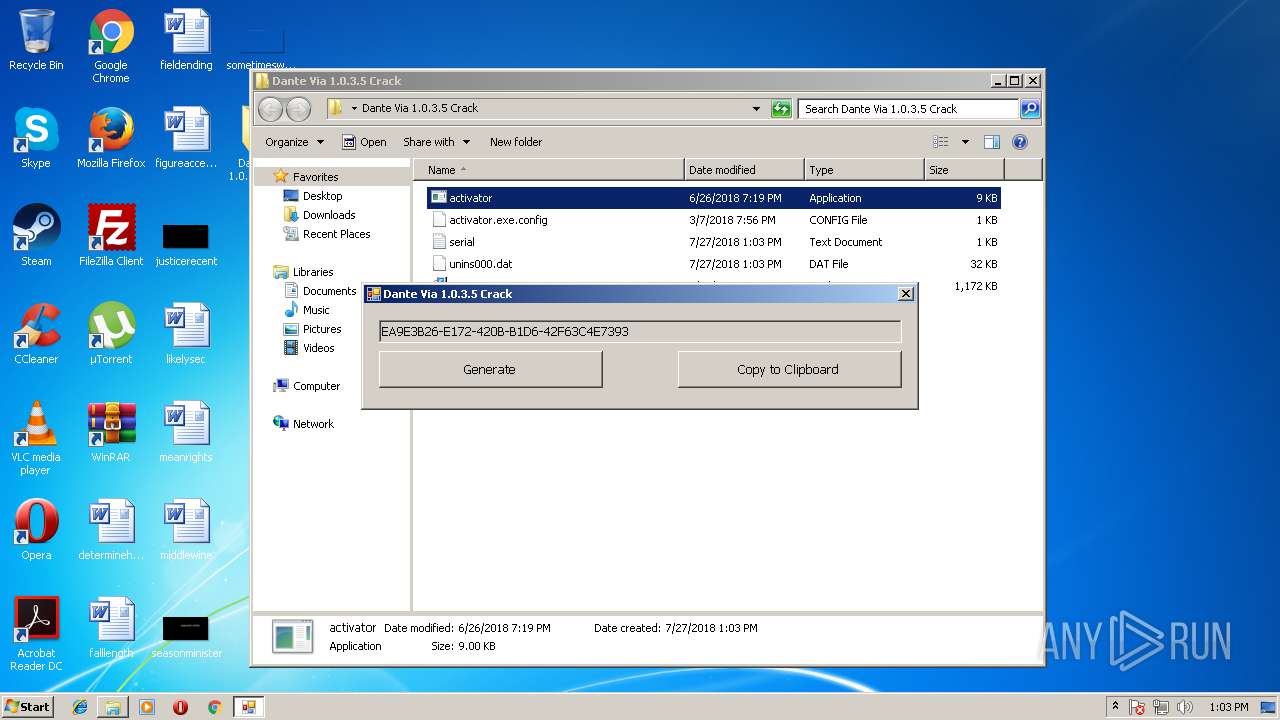This screenshot has height=720, width=1280.
Task: Select FileZilla Client desktop icon
Action: point(111,236)
